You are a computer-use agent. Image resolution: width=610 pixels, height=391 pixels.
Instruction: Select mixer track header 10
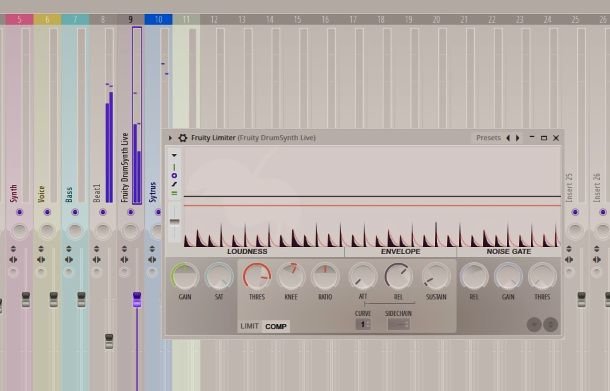[x=158, y=19]
